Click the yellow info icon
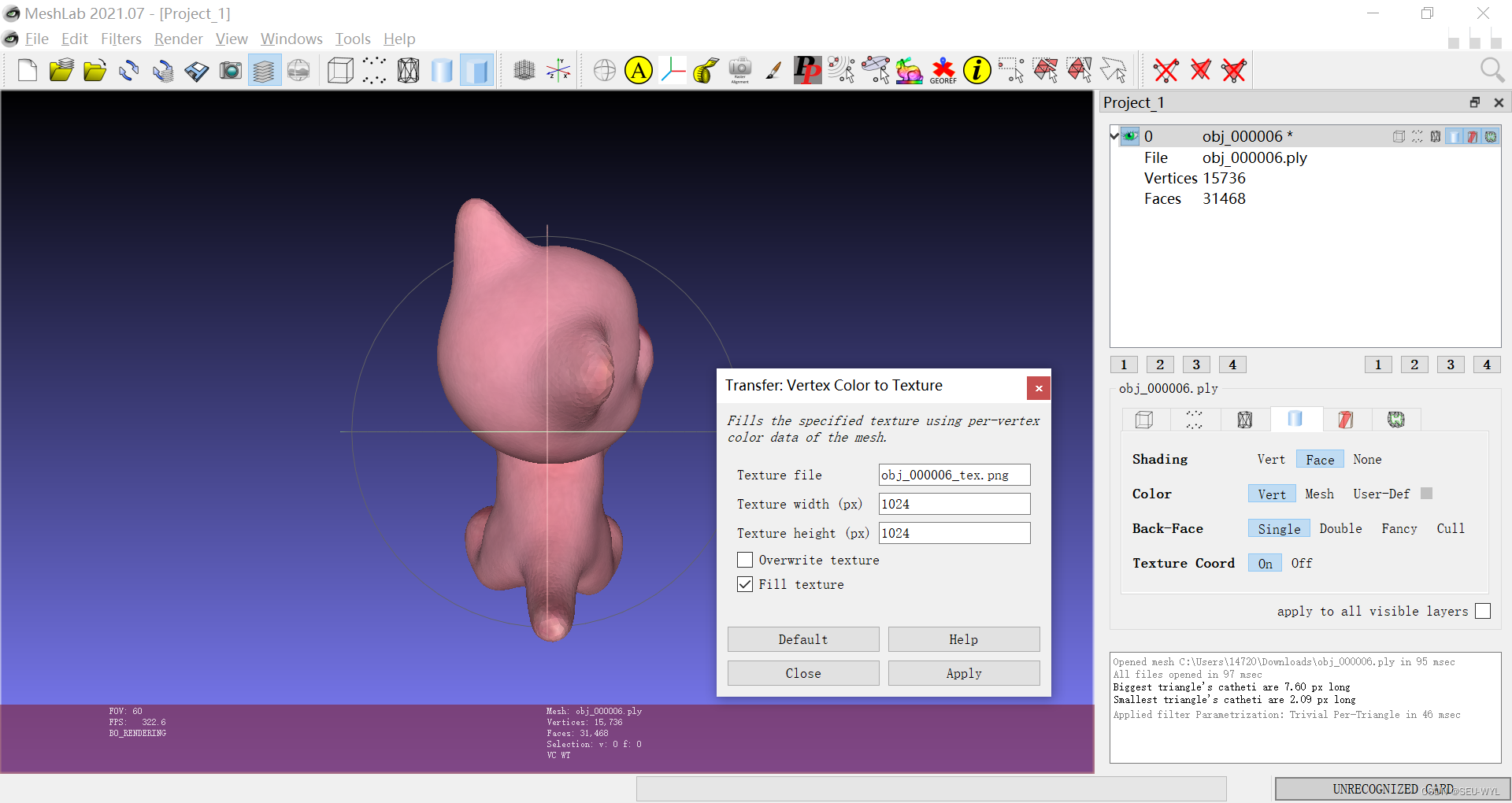 tap(977, 71)
